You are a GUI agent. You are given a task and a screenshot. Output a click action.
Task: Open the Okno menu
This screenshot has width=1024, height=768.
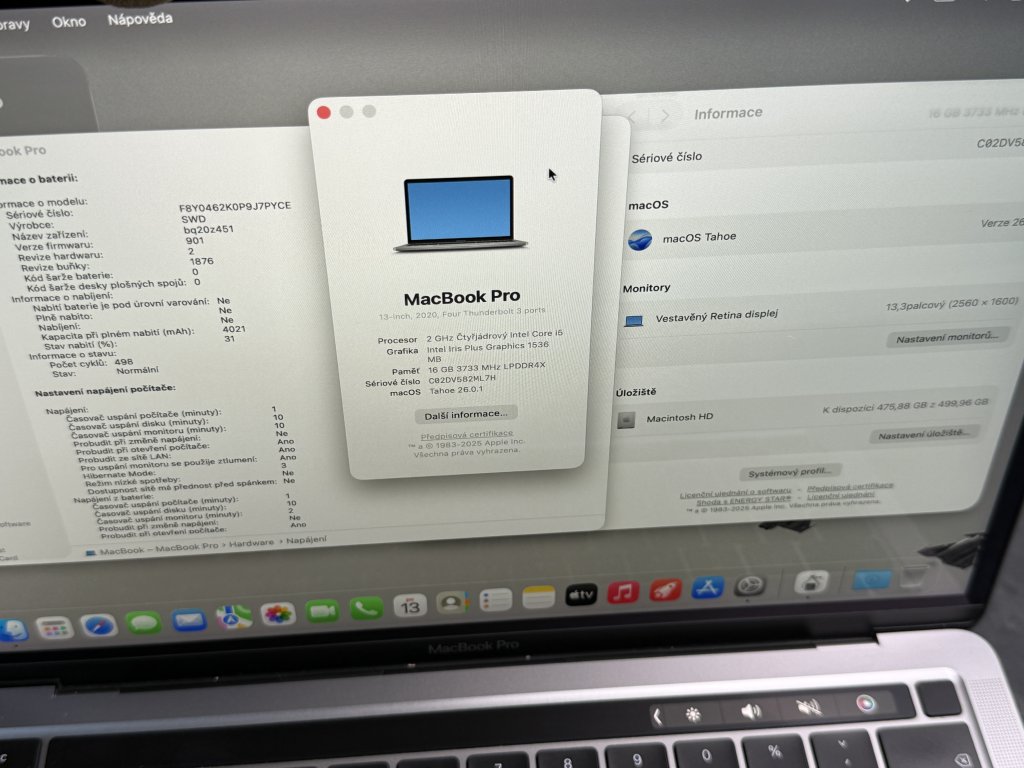point(69,22)
